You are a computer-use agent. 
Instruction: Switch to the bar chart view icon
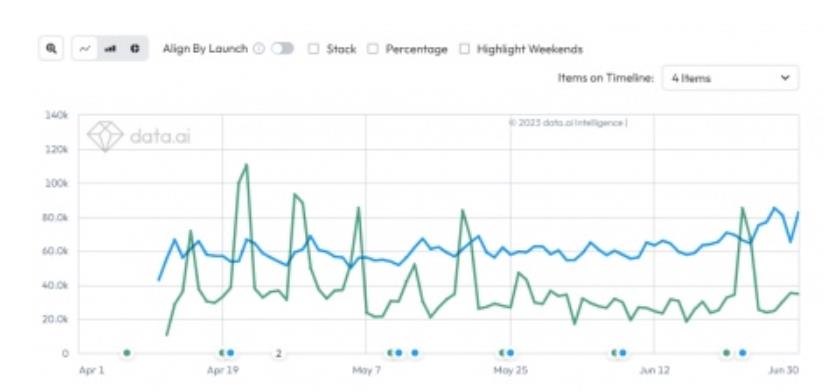point(110,48)
